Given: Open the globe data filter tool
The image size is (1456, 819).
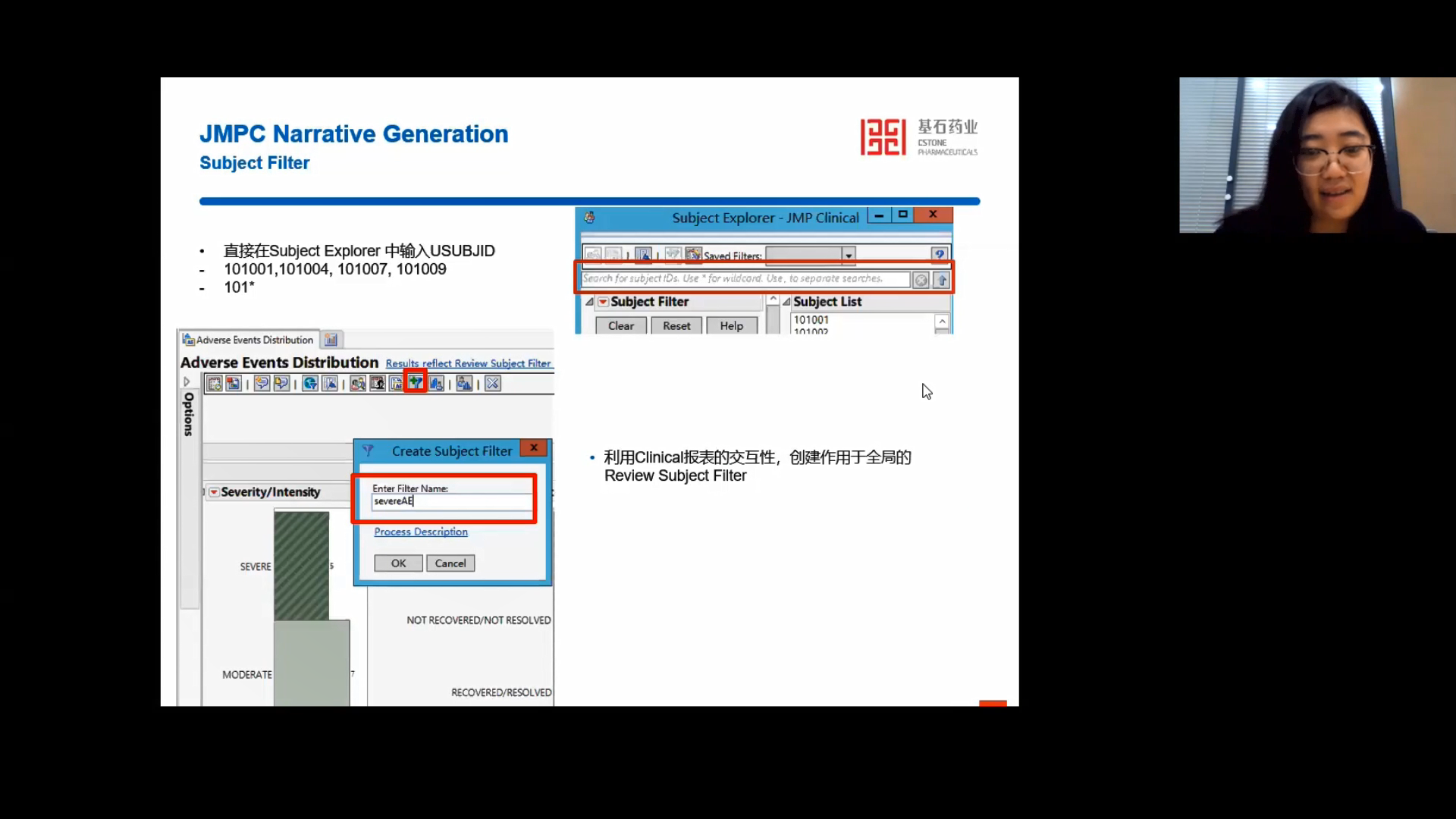Looking at the screenshot, I should 309,383.
